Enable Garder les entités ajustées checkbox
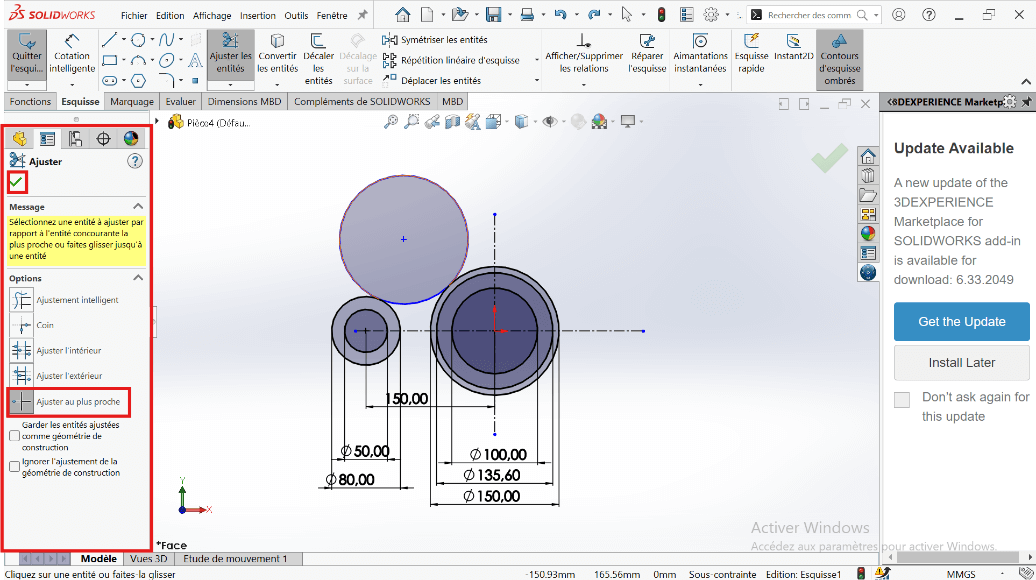Viewport: 1036px width, 580px height. point(14,436)
